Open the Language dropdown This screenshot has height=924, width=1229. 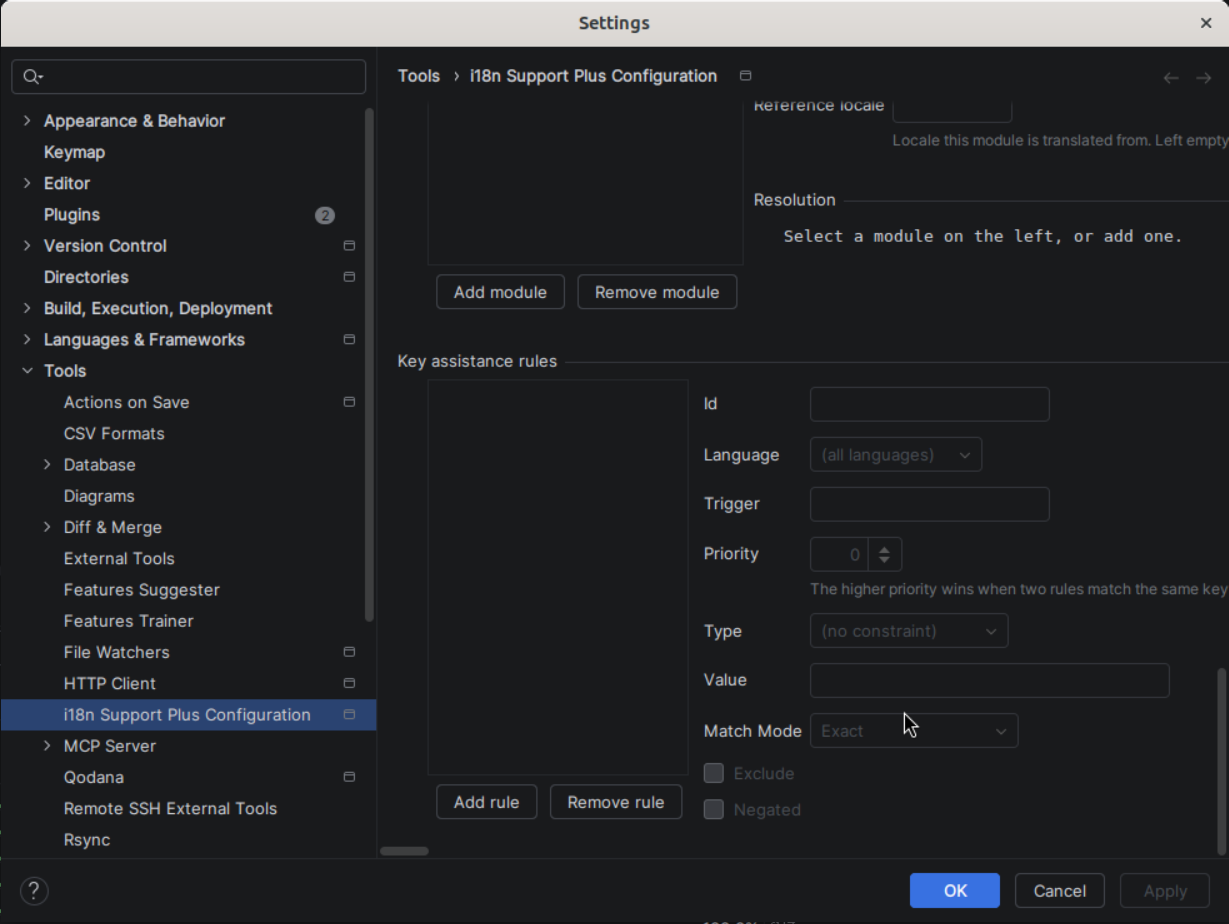point(896,454)
